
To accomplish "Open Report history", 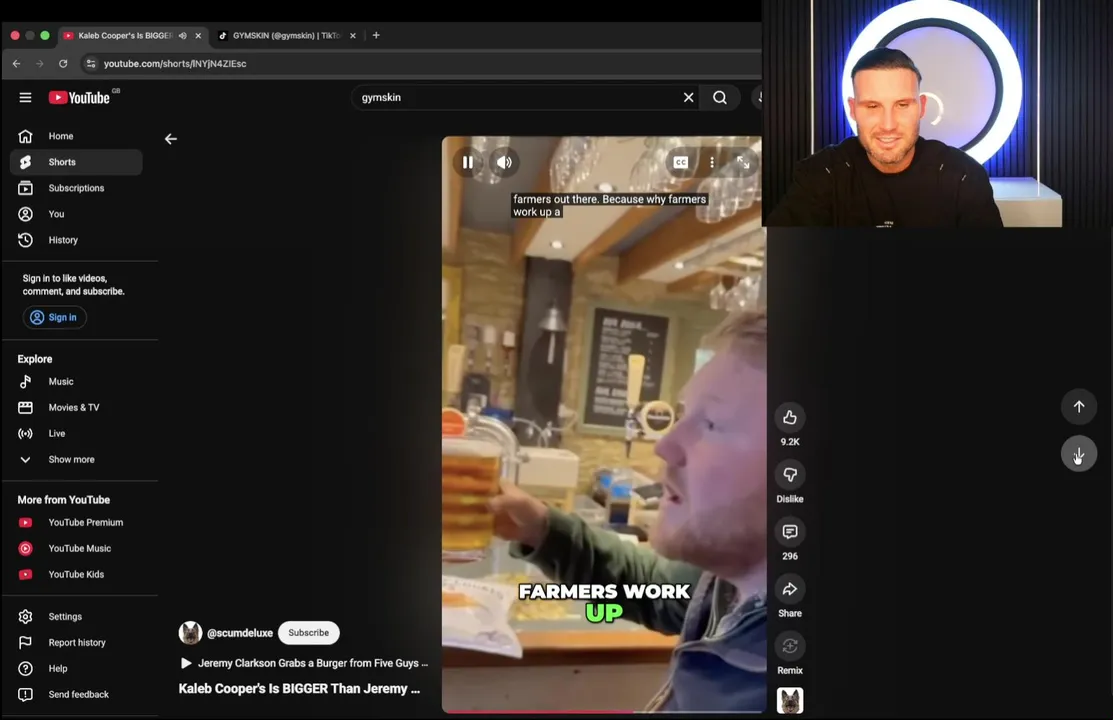I will tap(76, 643).
